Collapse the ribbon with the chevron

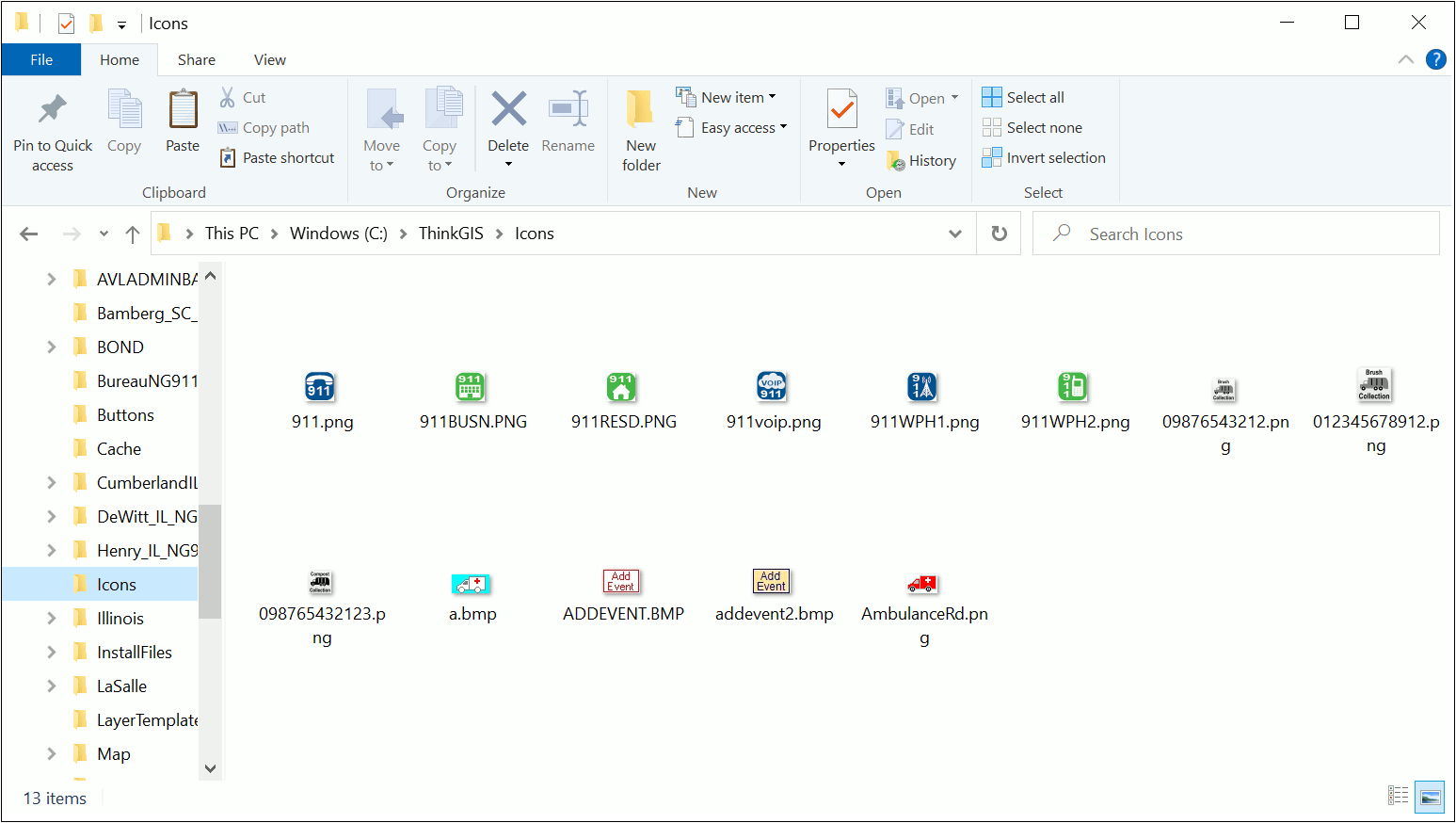pyautogui.click(x=1406, y=59)
